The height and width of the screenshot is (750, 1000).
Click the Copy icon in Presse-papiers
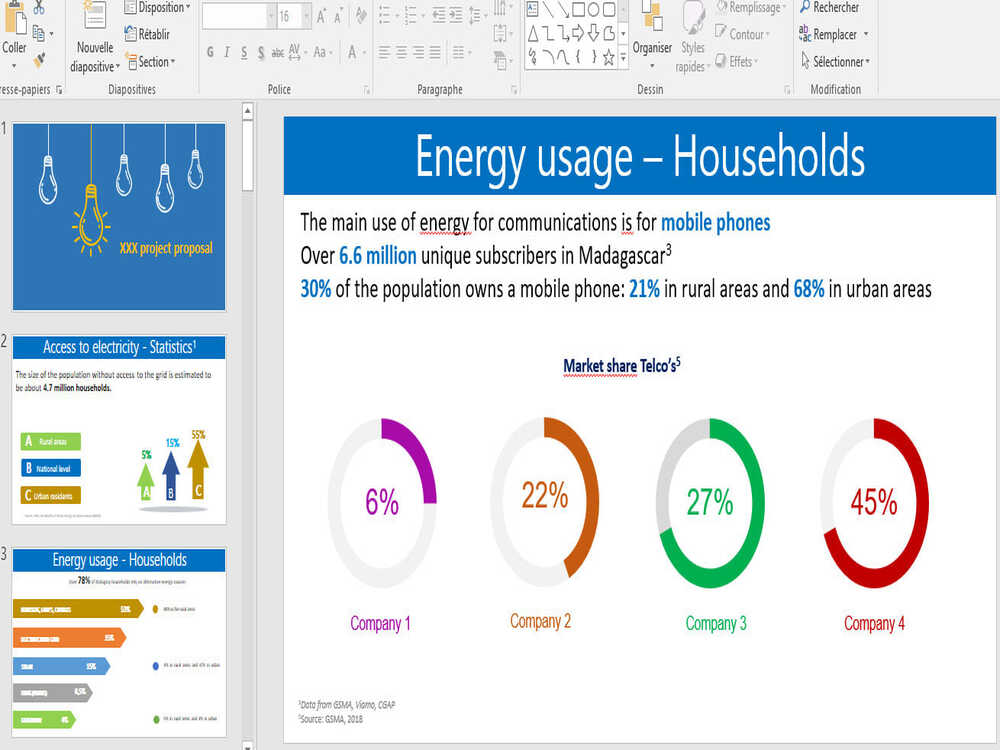coord(39,33)
